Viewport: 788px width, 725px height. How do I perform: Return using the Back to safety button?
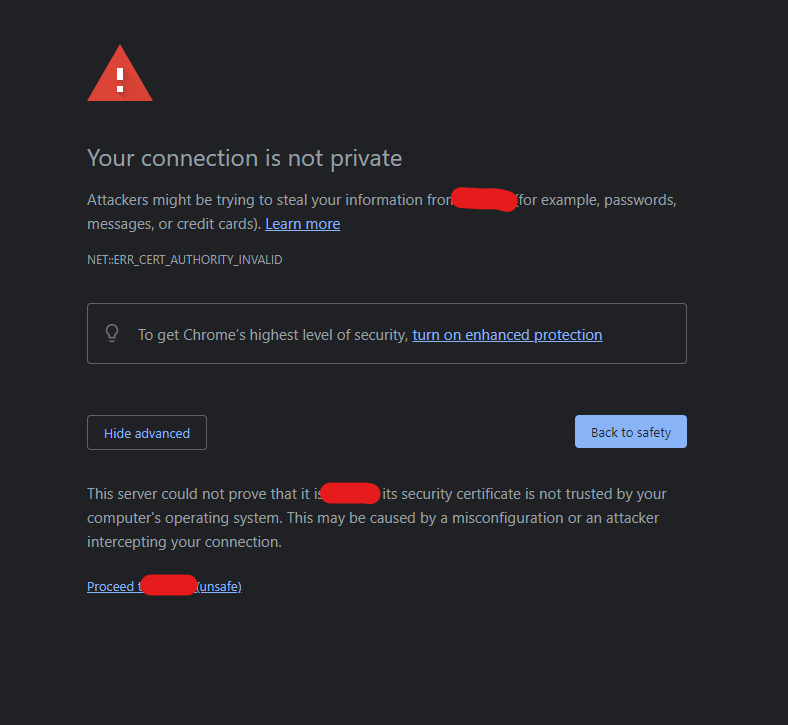[631, 432]
